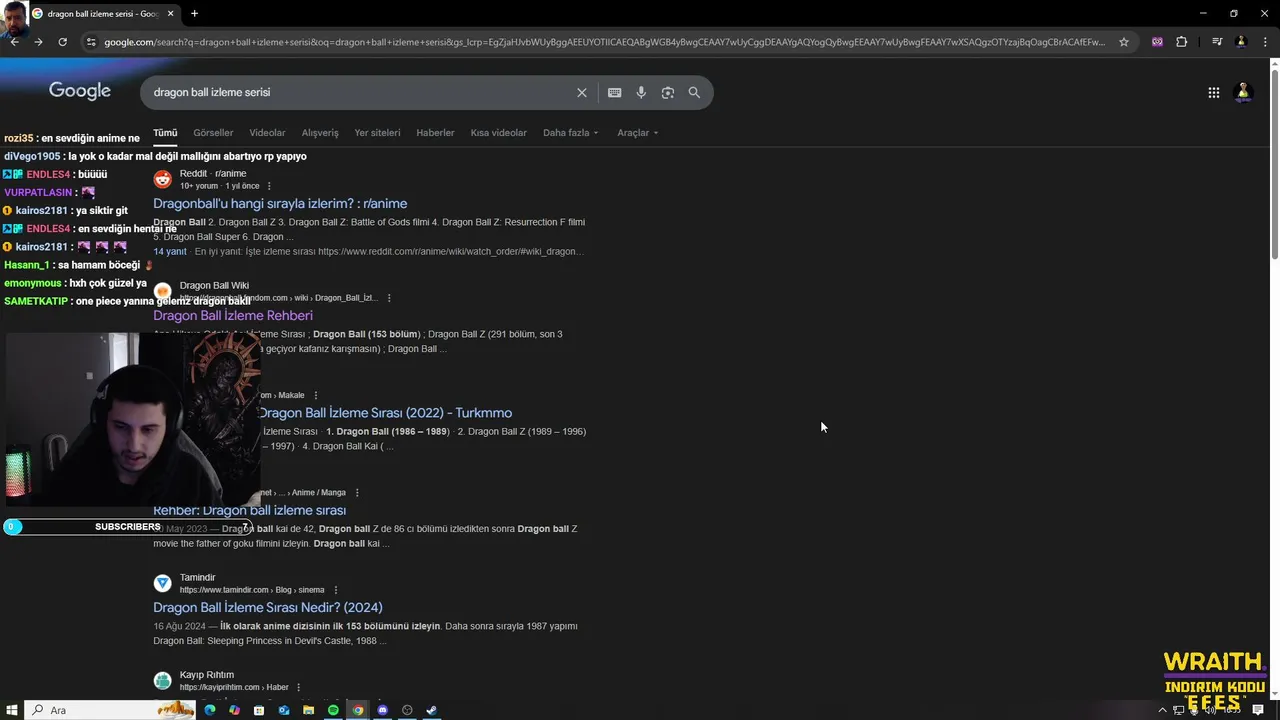Click the Windows taskbar Ara search box
Viewport: 1280px width, 720px height.
point(110,710)
